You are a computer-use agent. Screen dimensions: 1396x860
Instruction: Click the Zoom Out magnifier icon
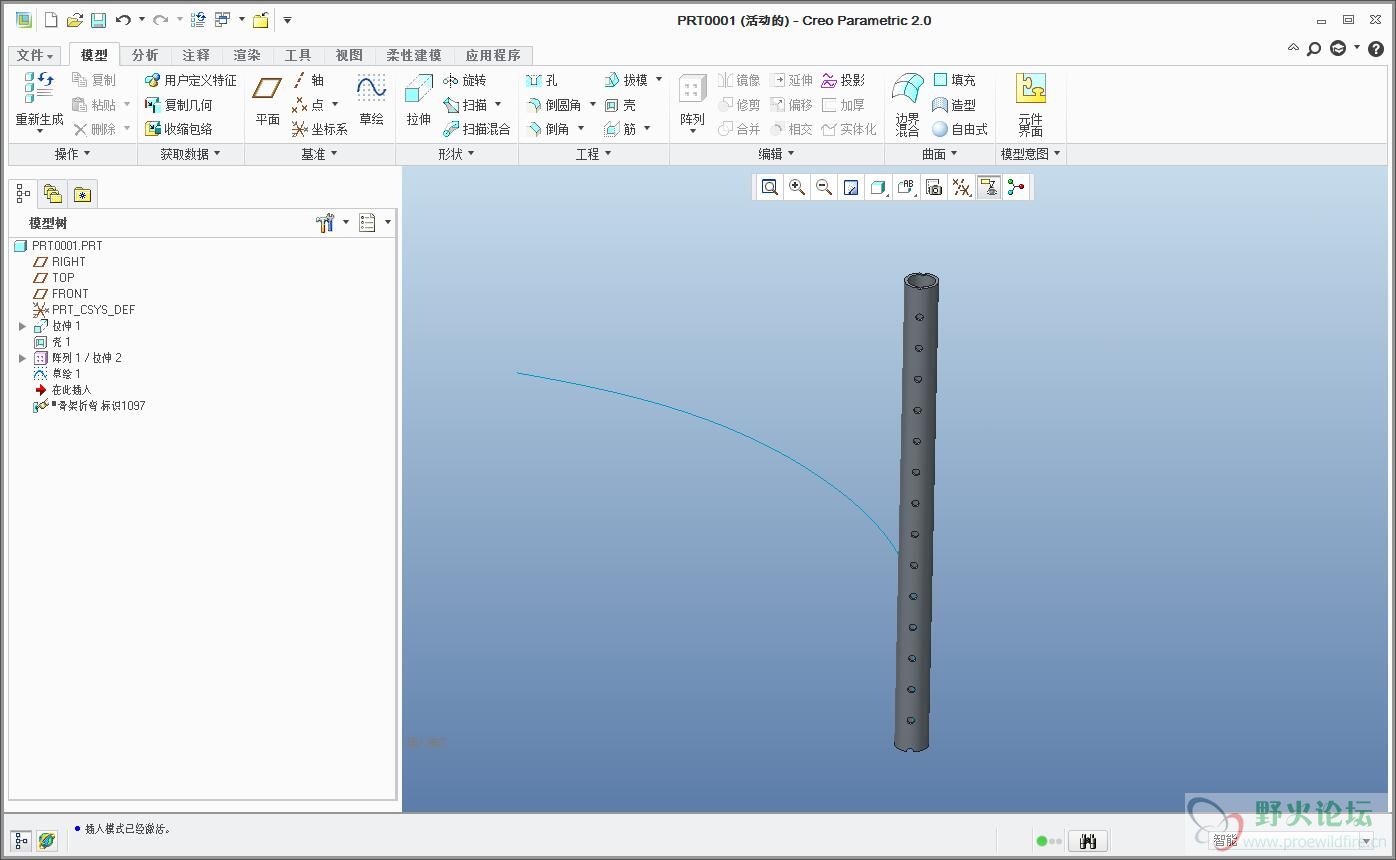click(x=824, y=187)
